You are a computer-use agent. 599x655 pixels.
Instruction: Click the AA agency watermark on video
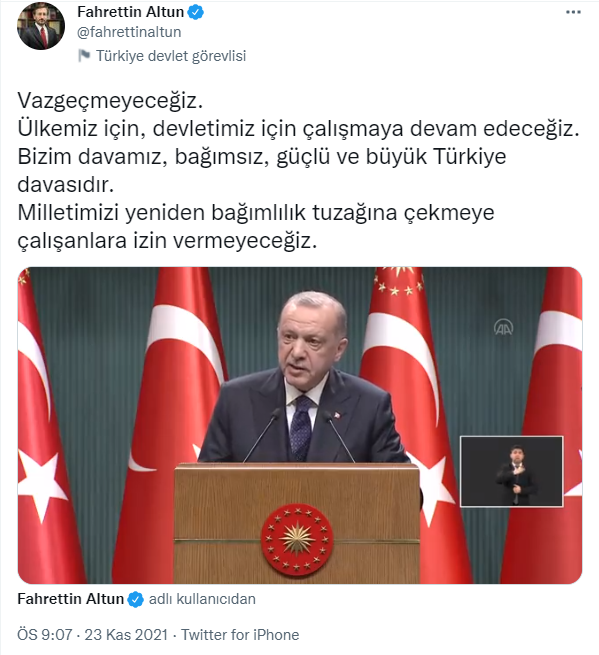503,328
